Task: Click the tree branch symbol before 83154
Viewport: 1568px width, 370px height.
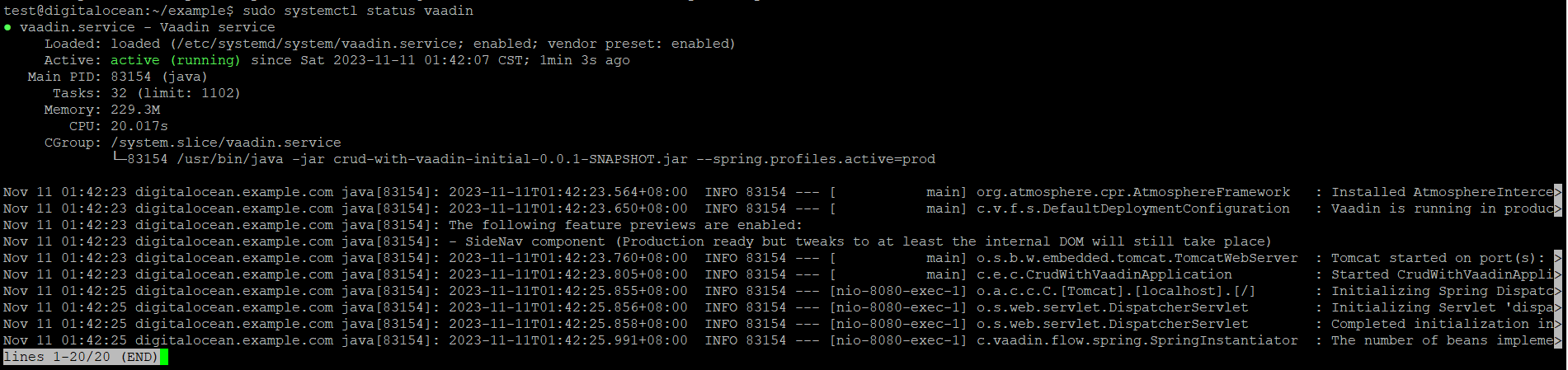Action: (118, 159)
